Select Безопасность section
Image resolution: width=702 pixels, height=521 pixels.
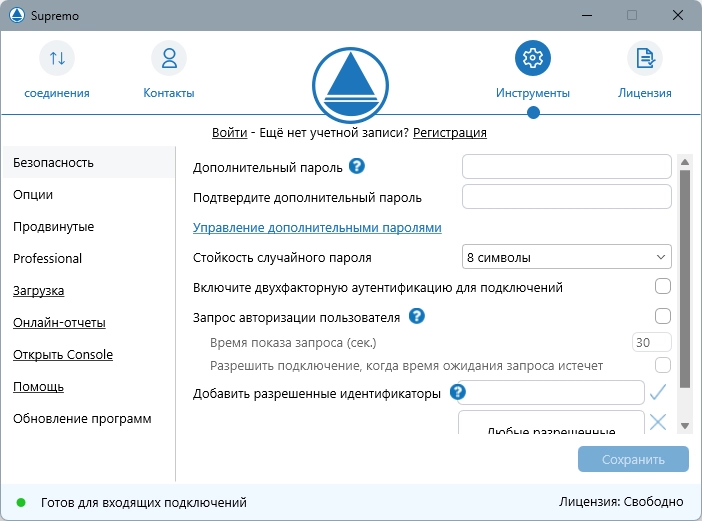89,162
